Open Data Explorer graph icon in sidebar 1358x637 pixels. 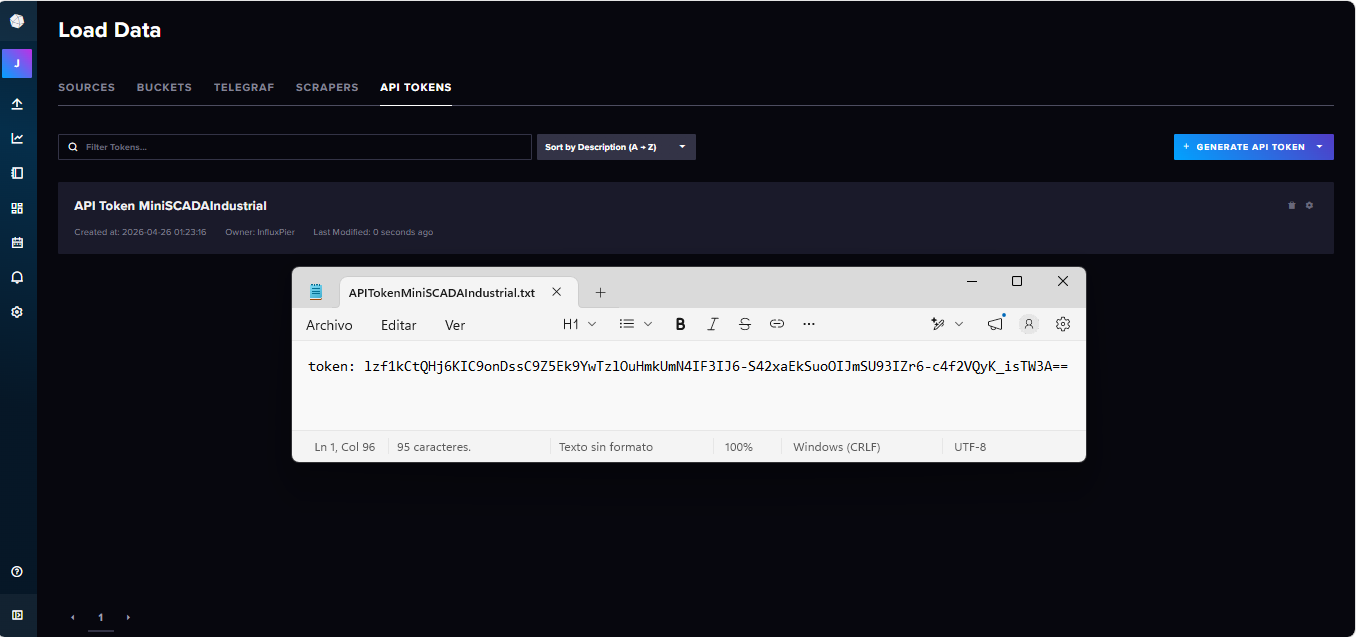tap(17, 138)
